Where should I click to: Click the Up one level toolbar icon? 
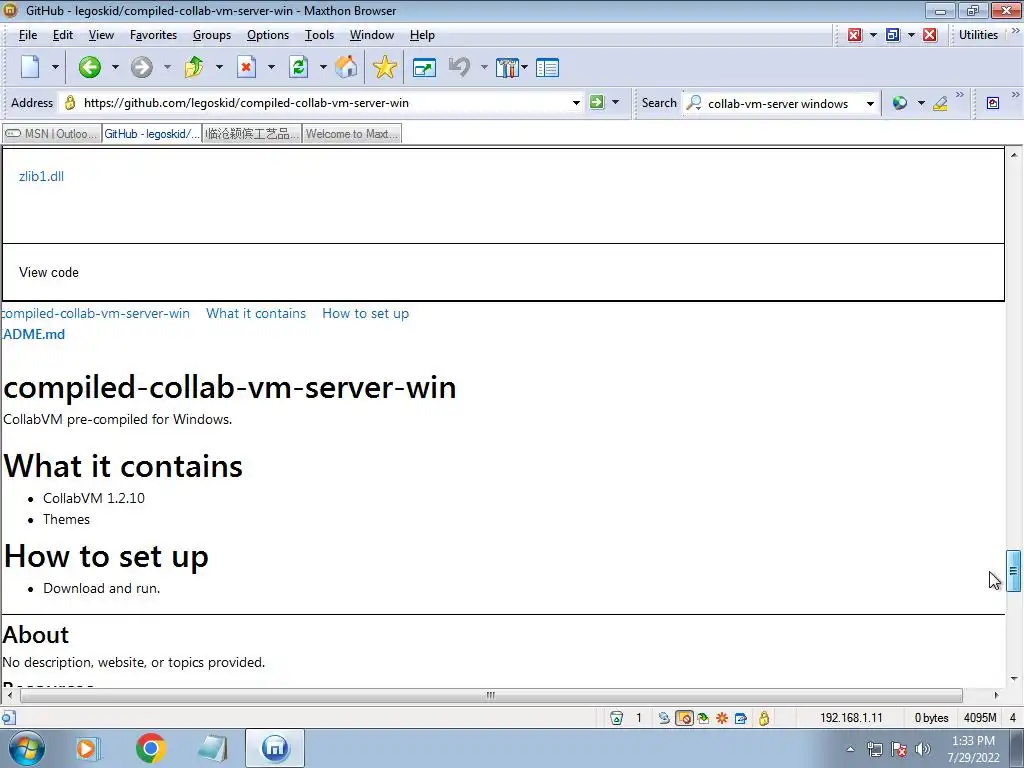tap(194, 67)
